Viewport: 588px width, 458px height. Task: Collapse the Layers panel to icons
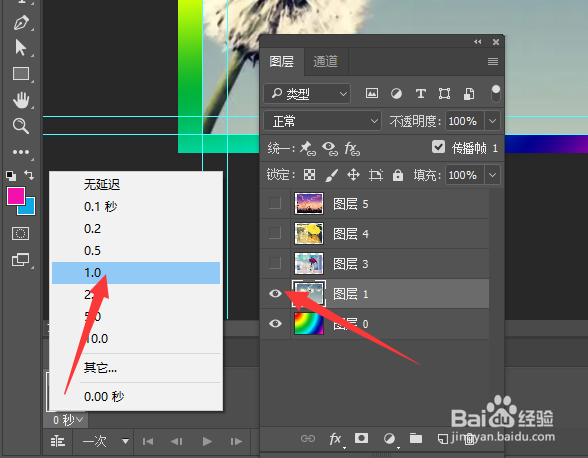(477, 42)
